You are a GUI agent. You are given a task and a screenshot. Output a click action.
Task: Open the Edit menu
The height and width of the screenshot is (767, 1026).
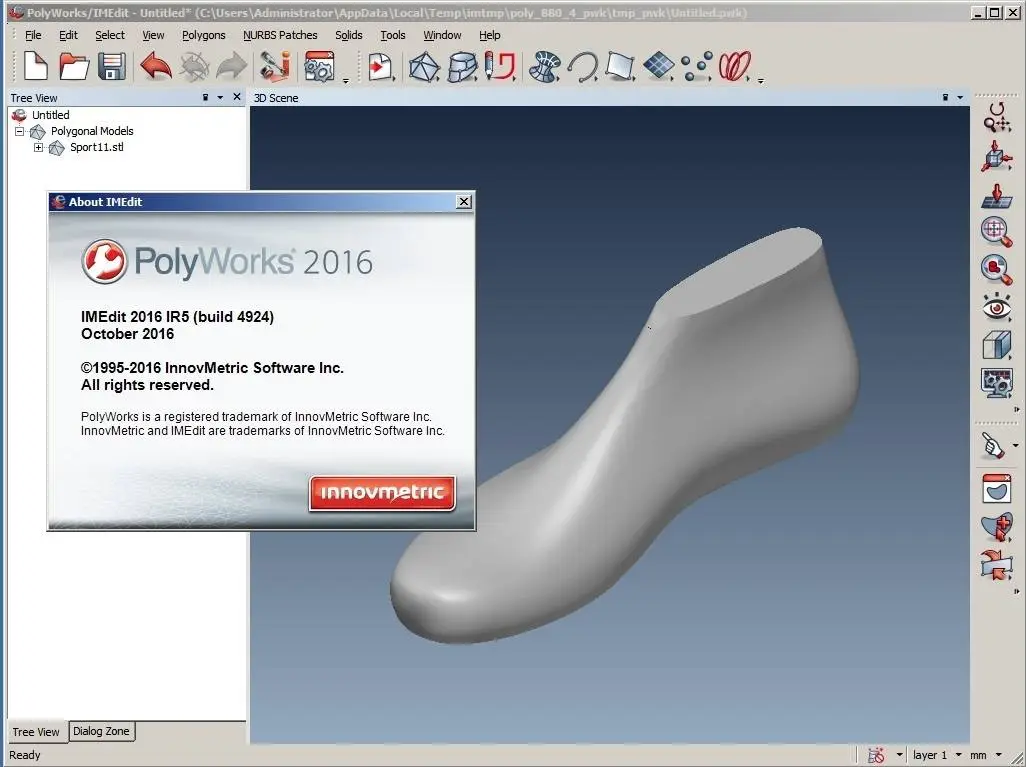(68, 35)
